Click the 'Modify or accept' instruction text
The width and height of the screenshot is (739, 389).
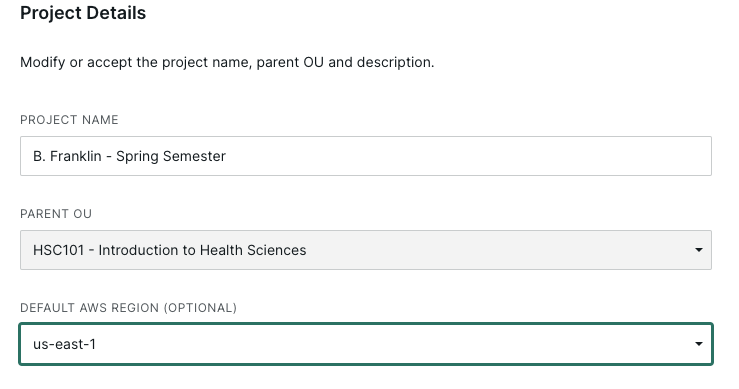(x=76, y=62)
